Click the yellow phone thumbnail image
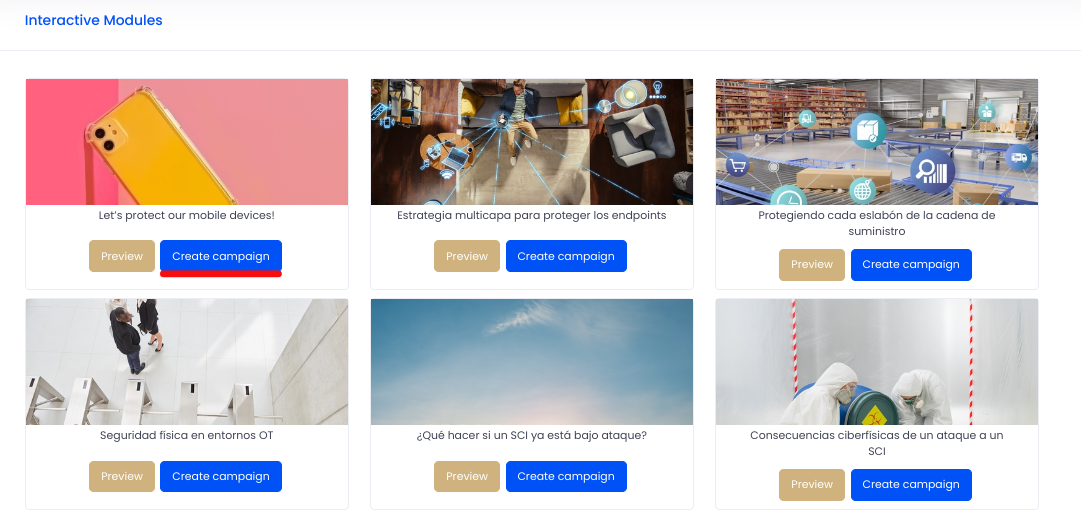Screen dimensions: 1081x510 click(187, 142)
